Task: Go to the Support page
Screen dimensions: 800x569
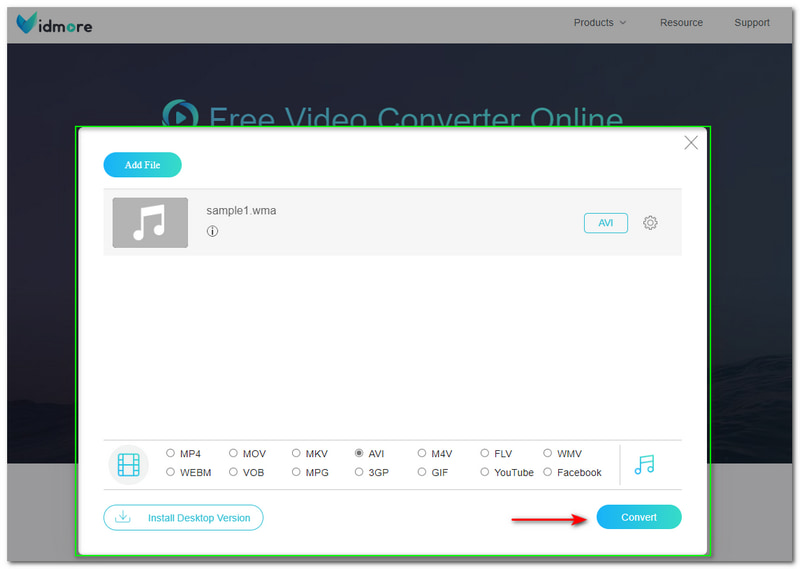Action: (752, 22)
